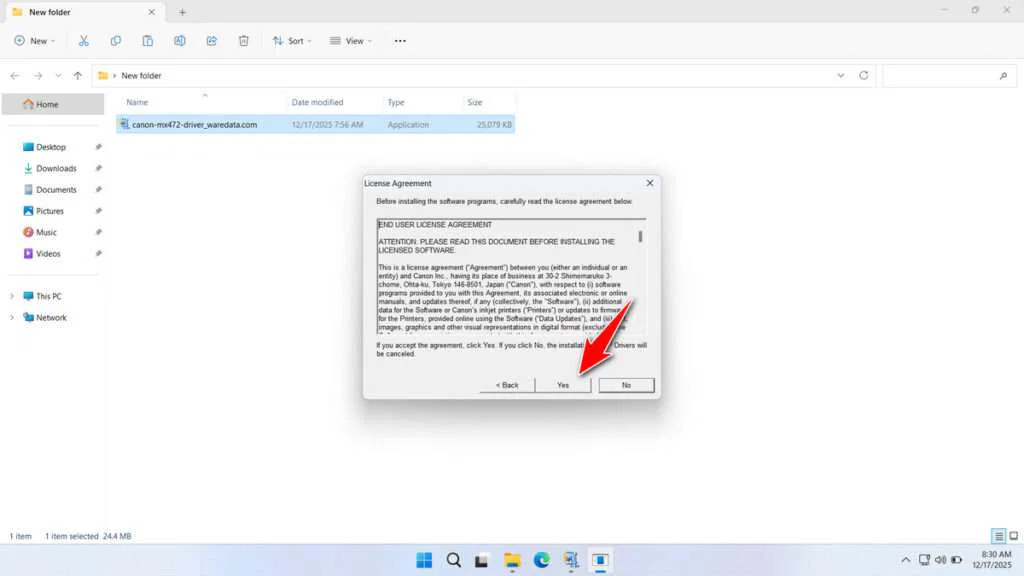Click Yes to accept the license agreement

[x=562, y=385]
